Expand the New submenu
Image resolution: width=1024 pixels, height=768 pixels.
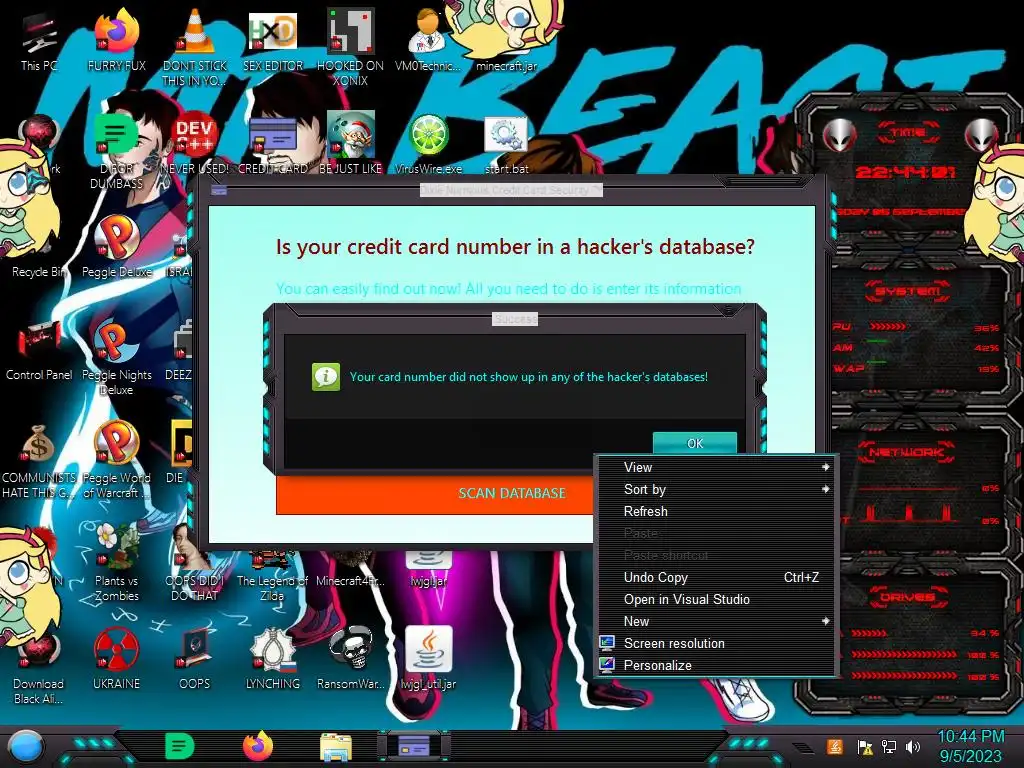[x=716, y=621]
